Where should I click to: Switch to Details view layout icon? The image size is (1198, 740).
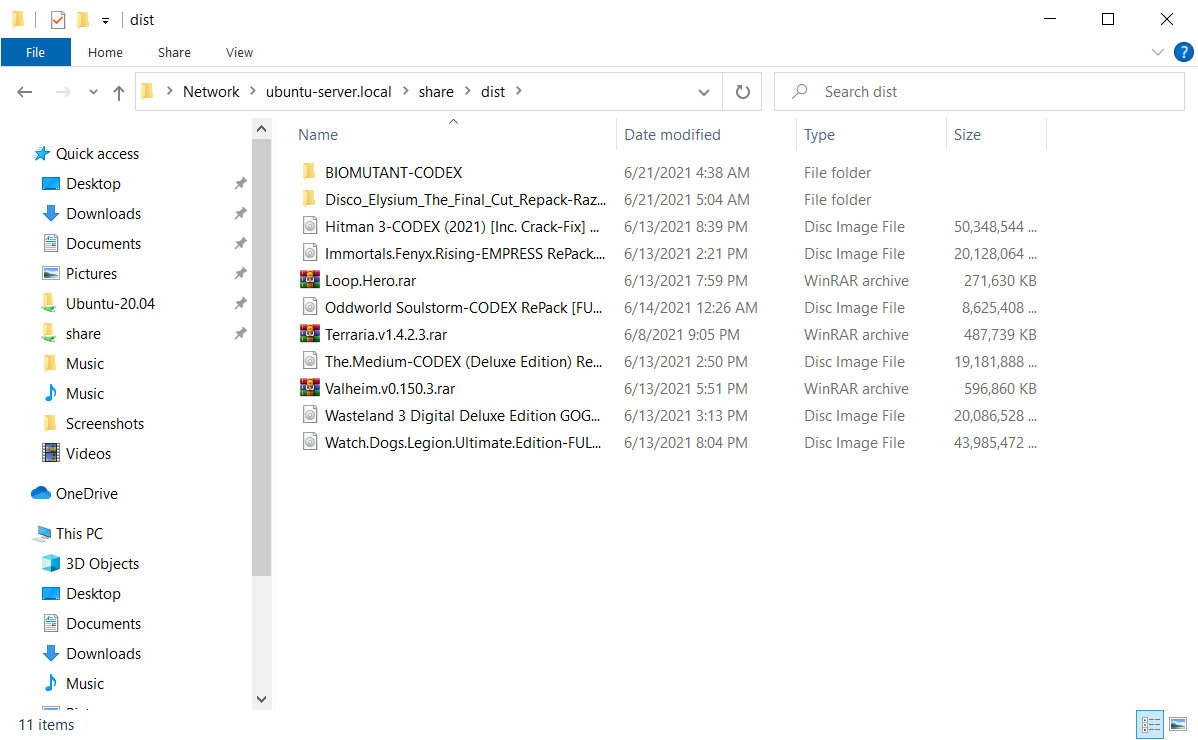click(x=1150, y=724)
